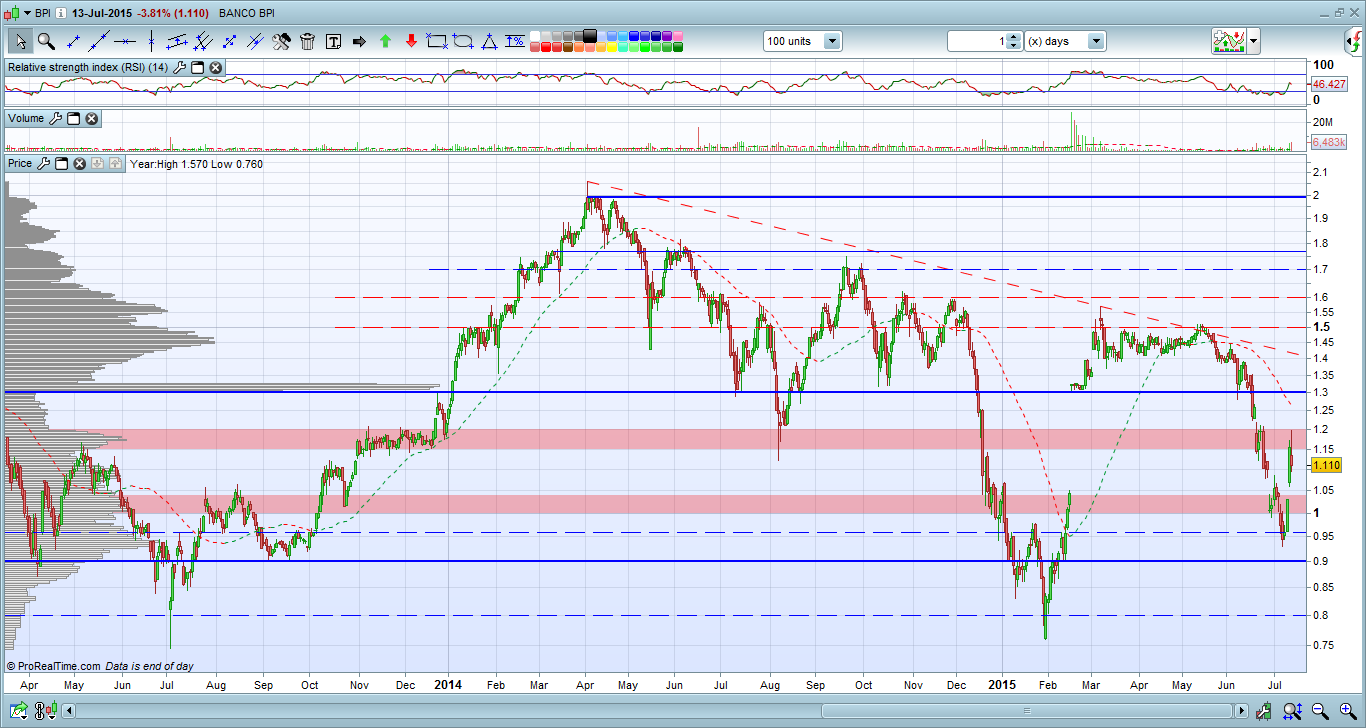The image size is (1366, 728).
Task: Open the hammer and wrench tools settings
Action: point(281,41)
